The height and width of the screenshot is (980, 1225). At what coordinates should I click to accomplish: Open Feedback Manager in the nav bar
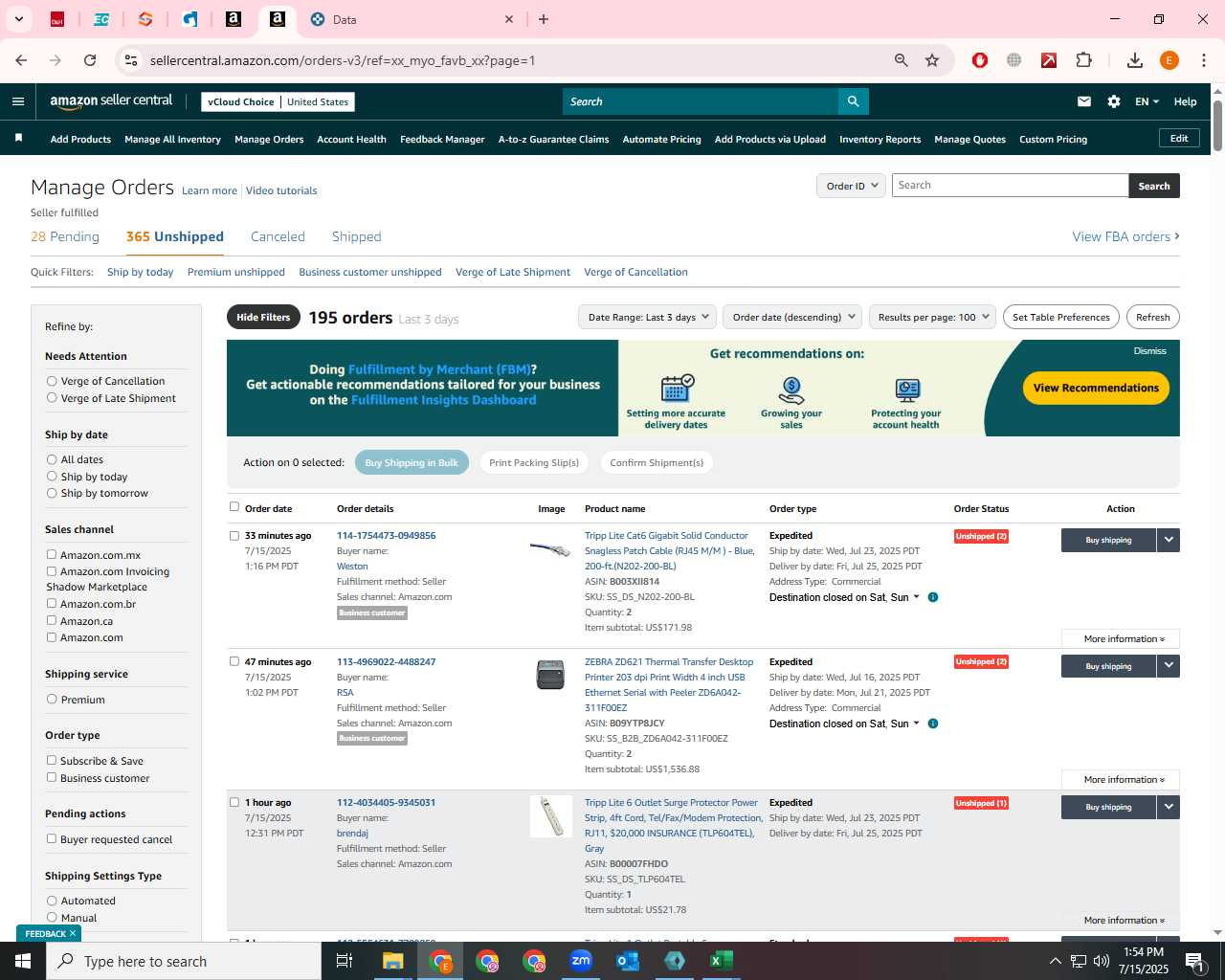(x=442, y=139)
